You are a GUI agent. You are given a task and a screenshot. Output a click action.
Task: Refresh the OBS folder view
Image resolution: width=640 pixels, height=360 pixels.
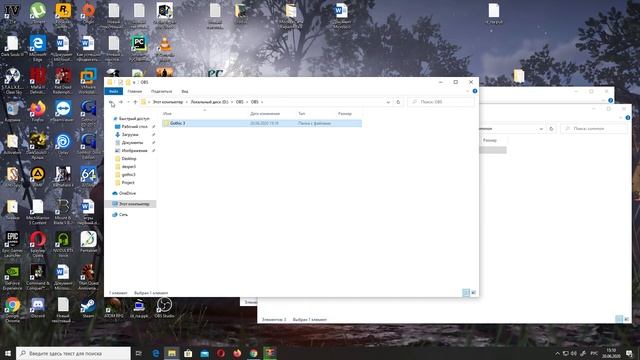[398, 102]
